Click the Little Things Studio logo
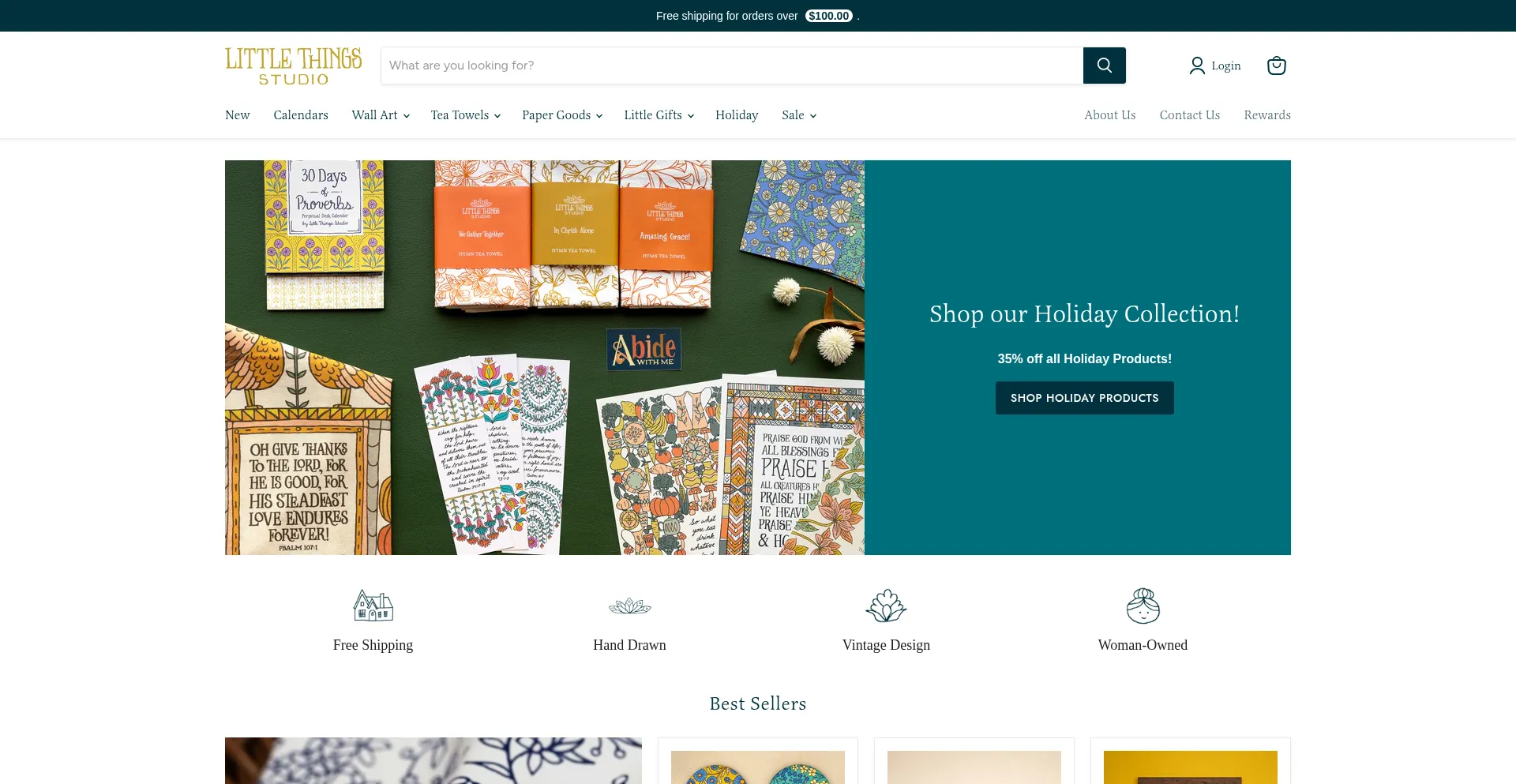The image size is (1516, 784). [294, 66]
